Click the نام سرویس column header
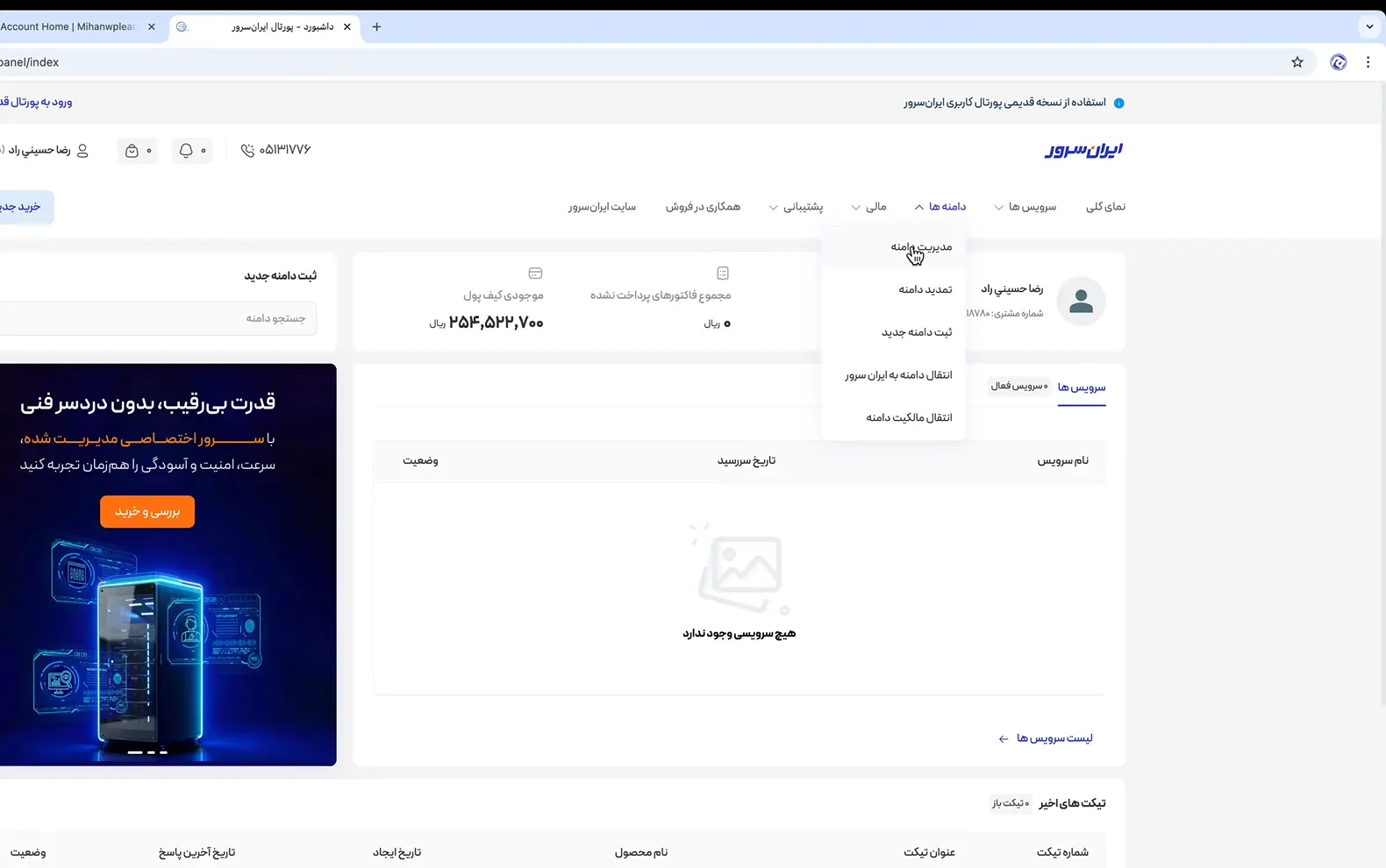Viewport: 1386px width, 868px height. point(1063,461)
